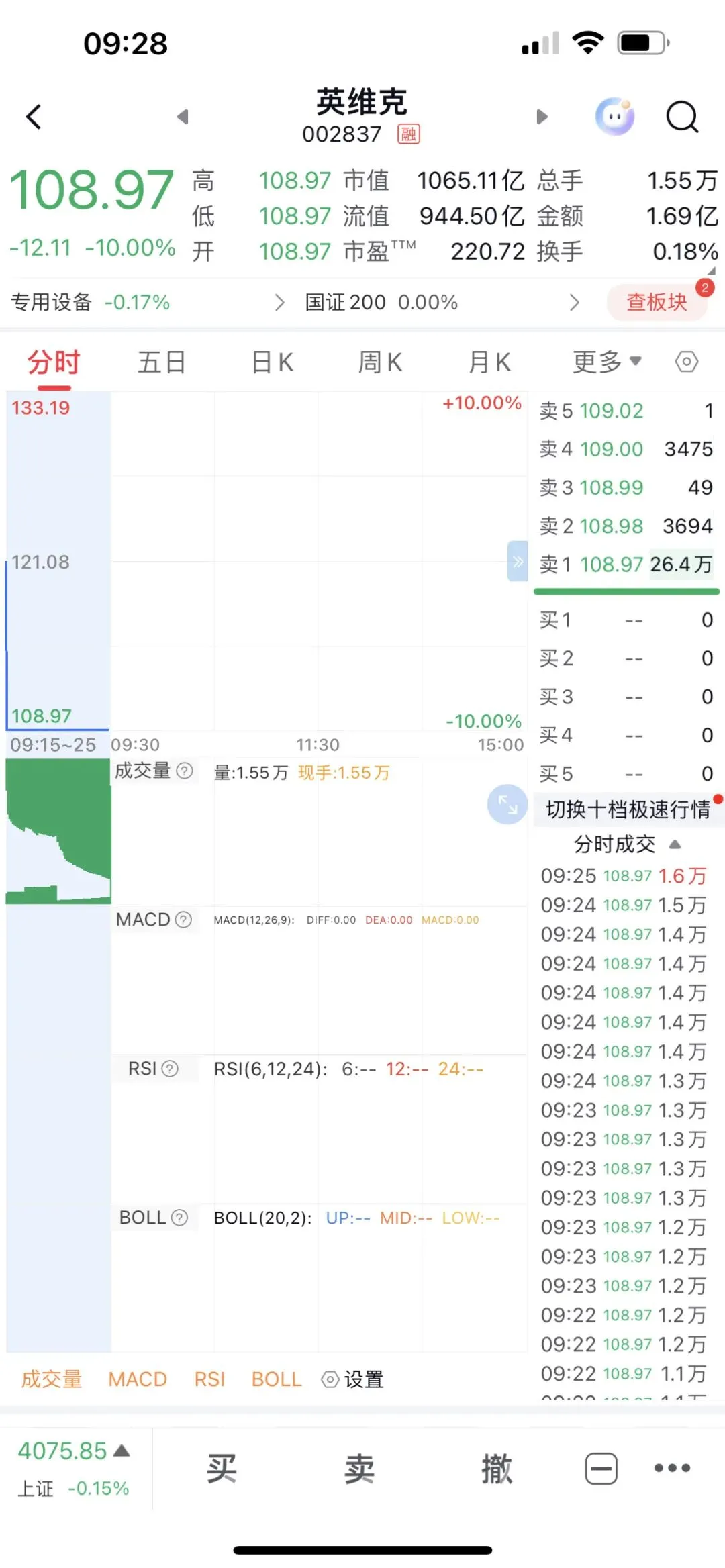Open help icon beside 成交量

(185, 771)
